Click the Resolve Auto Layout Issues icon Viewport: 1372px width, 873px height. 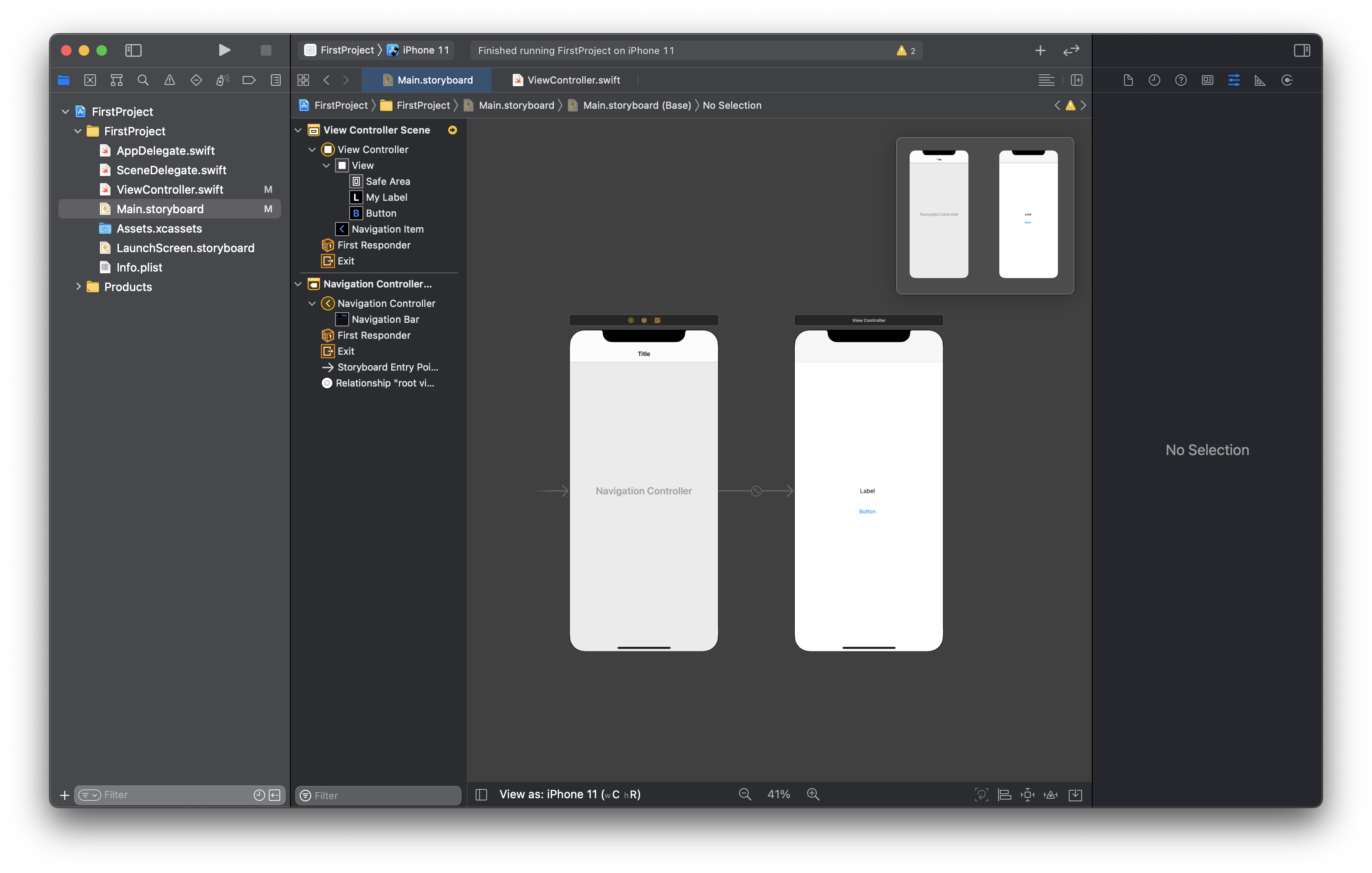(1050, 794)
